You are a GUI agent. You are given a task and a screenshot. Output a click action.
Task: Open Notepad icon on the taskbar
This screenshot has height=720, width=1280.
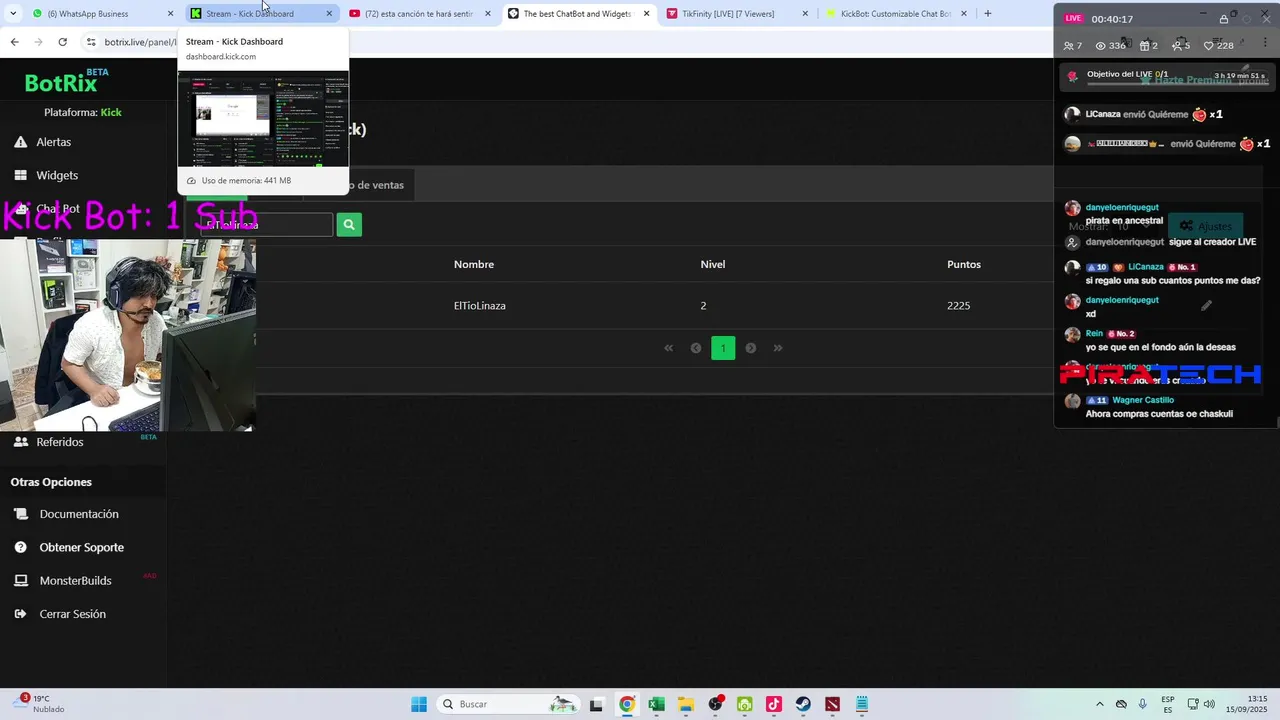pos(862,704)
